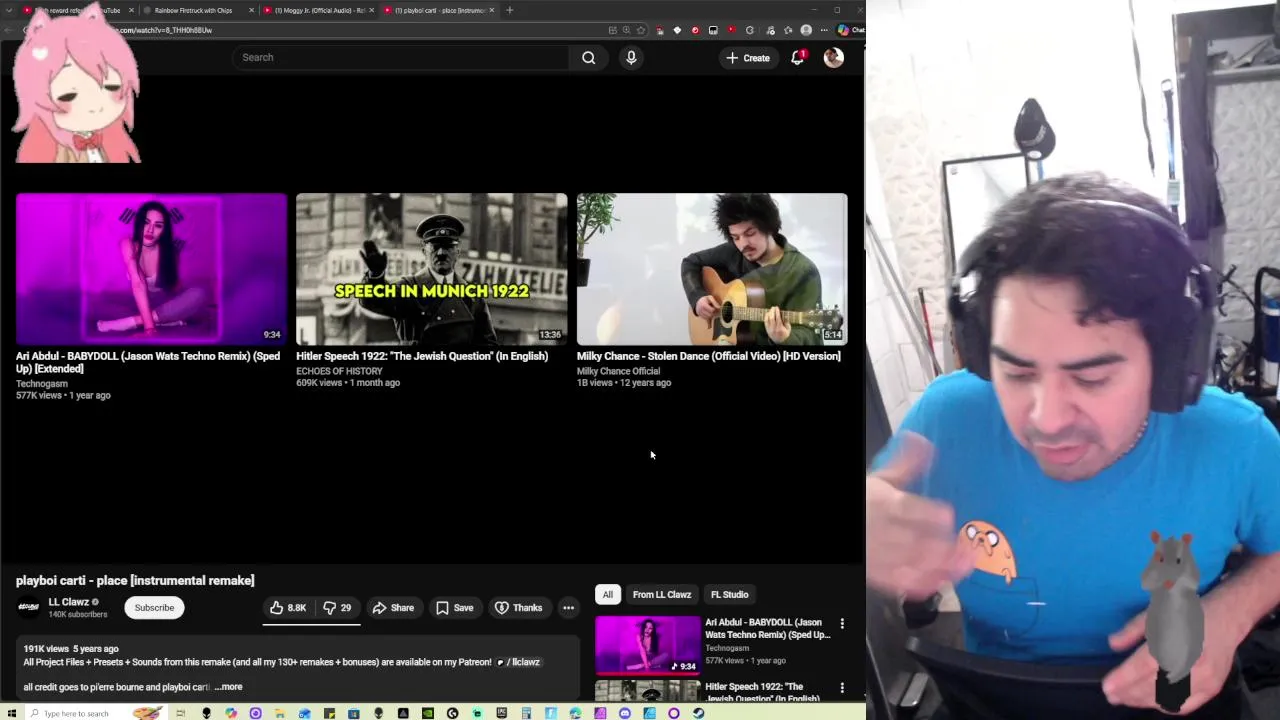Viewport: 1280px width, 720px height.
Task: Open the Copilot Chat button
Action: (852, 30)
